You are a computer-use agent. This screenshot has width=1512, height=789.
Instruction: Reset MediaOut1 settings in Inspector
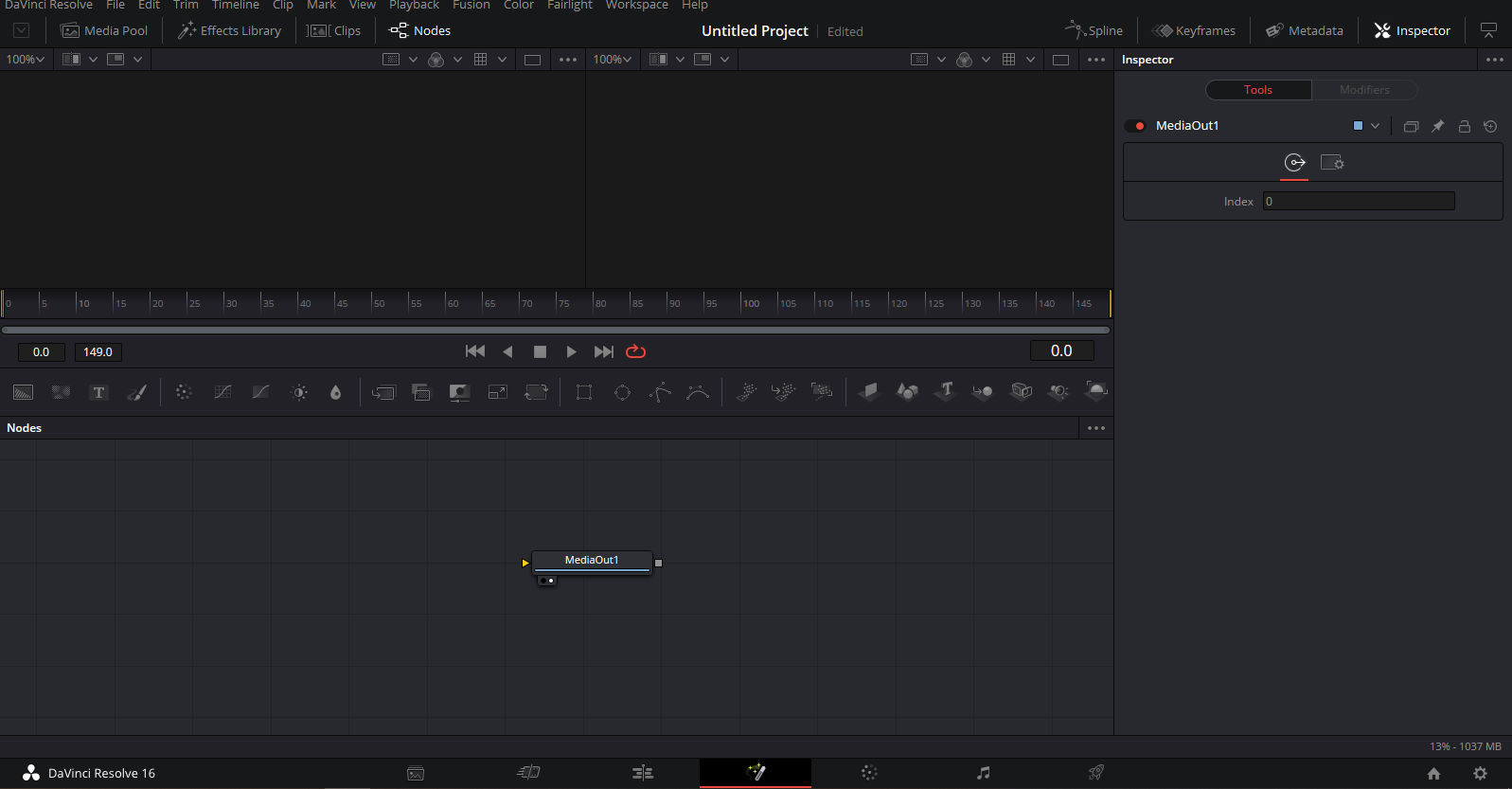point(1490,126)
